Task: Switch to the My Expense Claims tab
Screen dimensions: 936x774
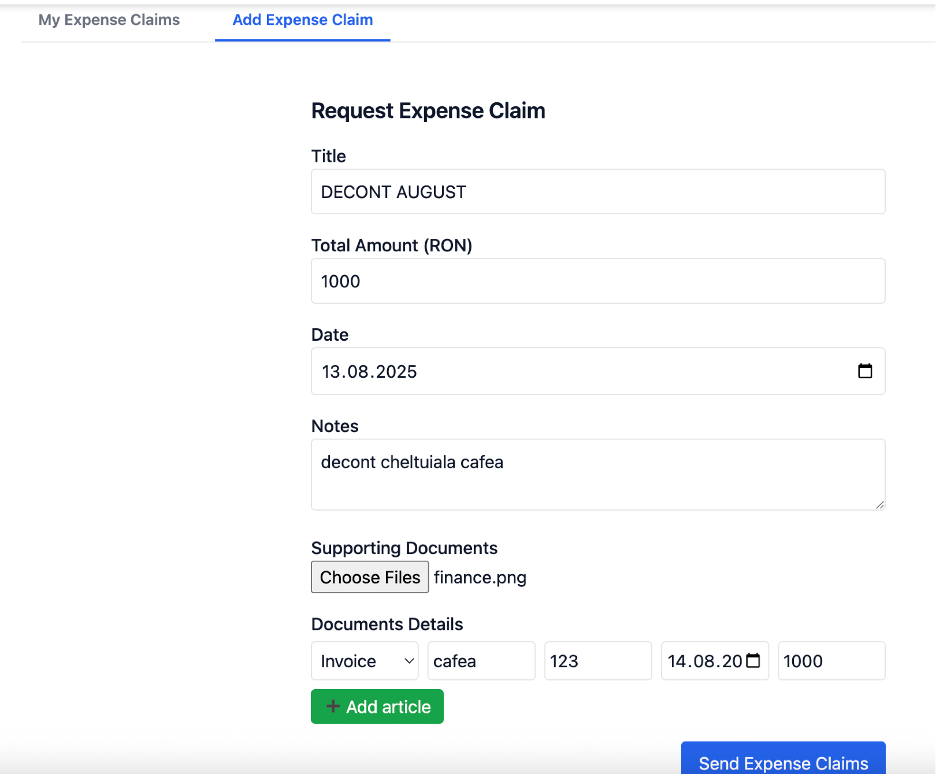Action: tap(109, 20)
